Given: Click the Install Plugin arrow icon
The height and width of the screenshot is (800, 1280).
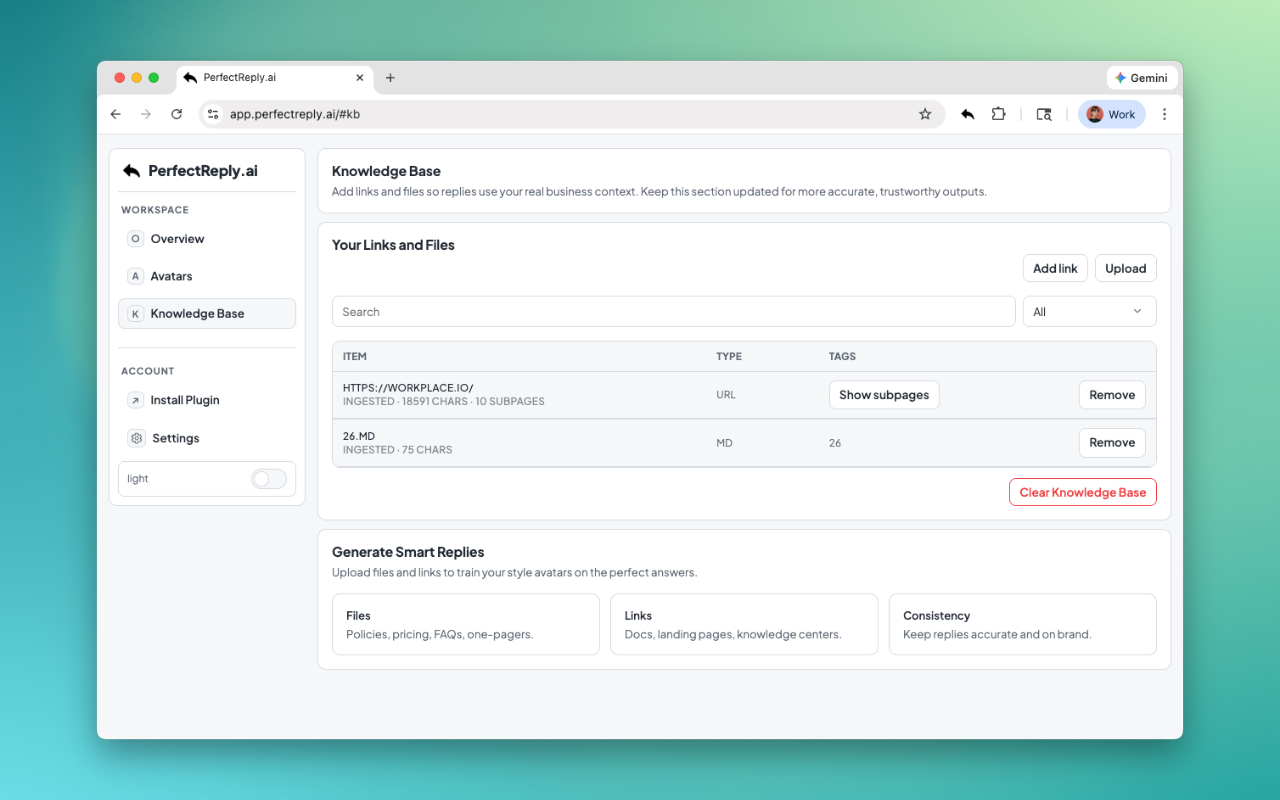Looking at the screenshot, I should [135, 400].
